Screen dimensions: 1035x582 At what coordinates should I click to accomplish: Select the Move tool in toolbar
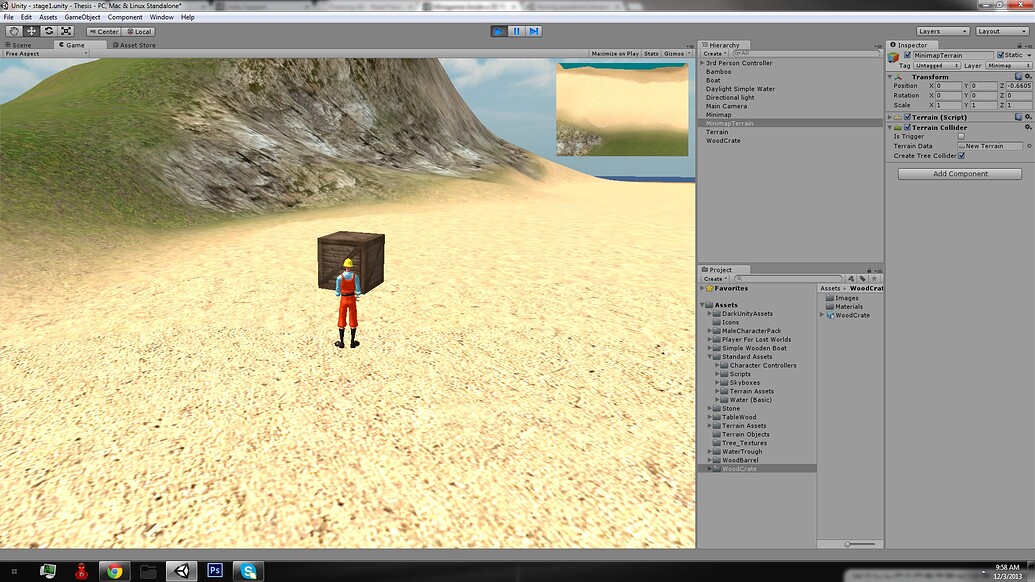pos(32,31)
